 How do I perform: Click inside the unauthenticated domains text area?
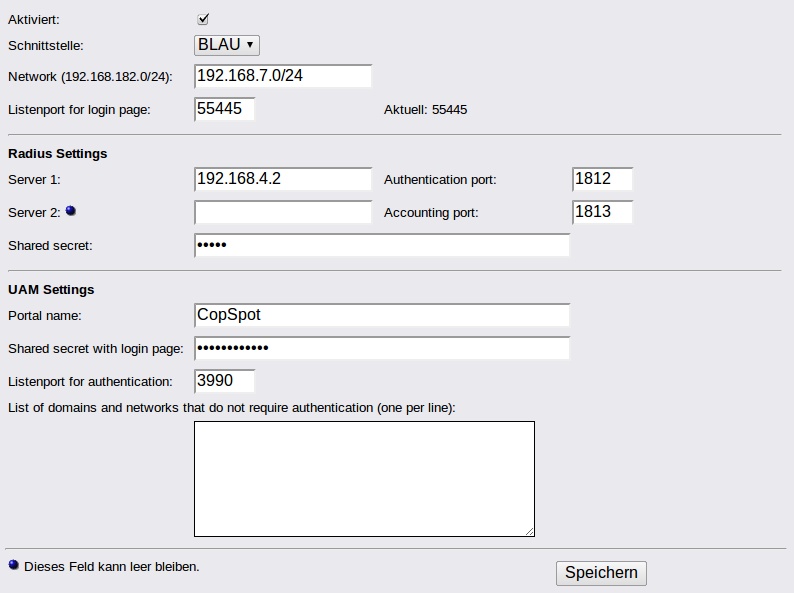[364, 478]
